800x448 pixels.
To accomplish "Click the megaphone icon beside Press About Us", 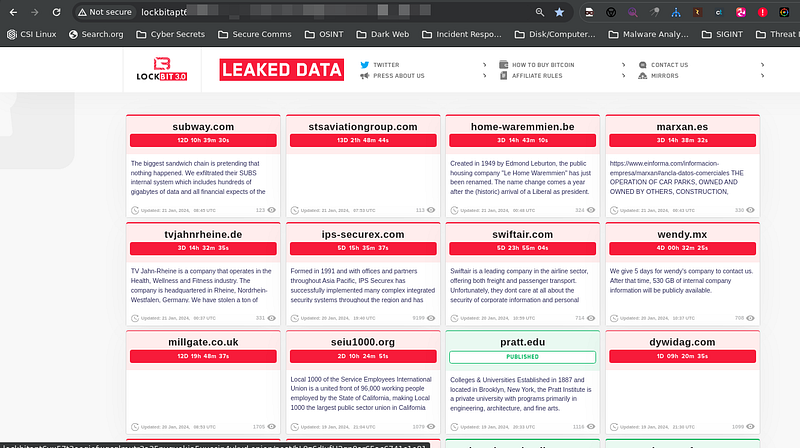I will (x=364, y=76).
